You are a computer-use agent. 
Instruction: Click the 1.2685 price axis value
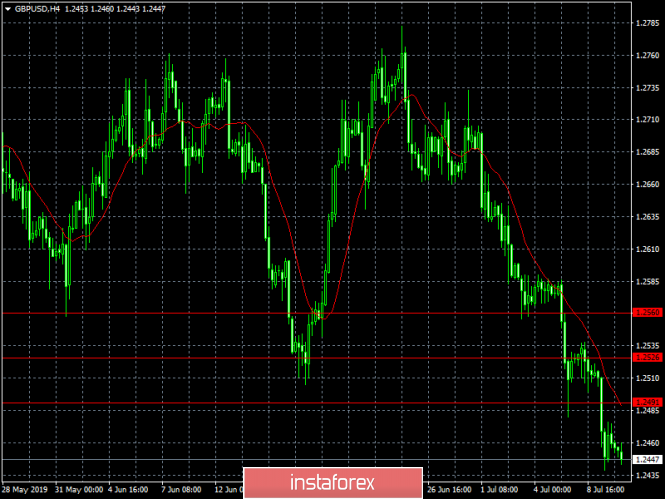648,152
